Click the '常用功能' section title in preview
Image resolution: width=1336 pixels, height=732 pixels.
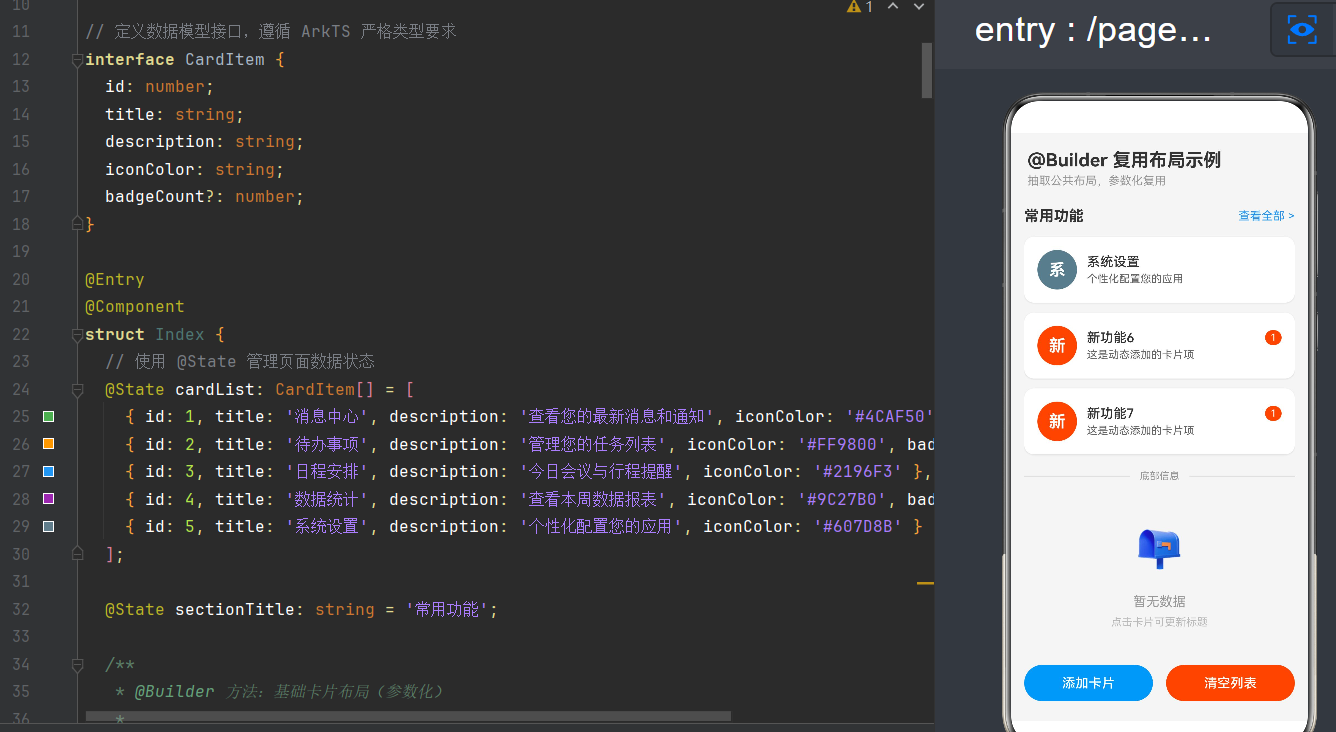[1054, 216]
